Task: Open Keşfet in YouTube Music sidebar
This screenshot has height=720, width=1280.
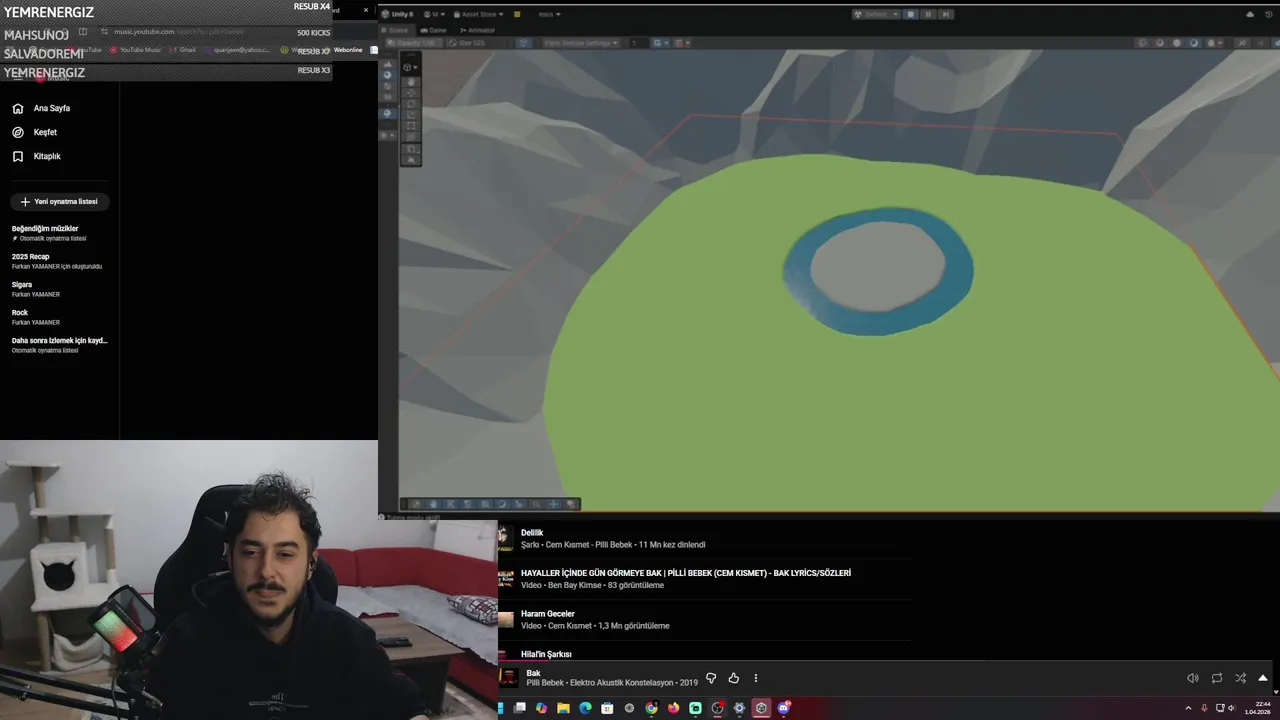Action: pos(46,132)
